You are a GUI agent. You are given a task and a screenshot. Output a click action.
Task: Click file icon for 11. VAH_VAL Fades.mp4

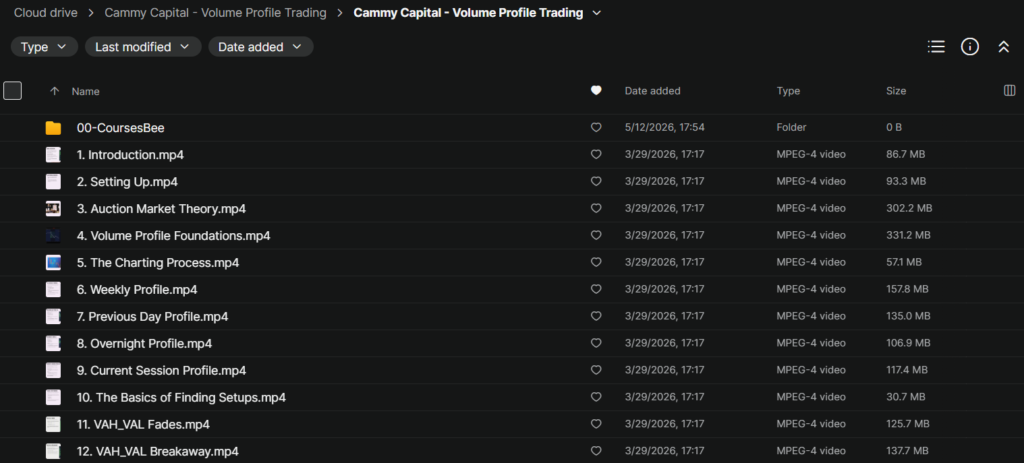click(x=54, y=424)
